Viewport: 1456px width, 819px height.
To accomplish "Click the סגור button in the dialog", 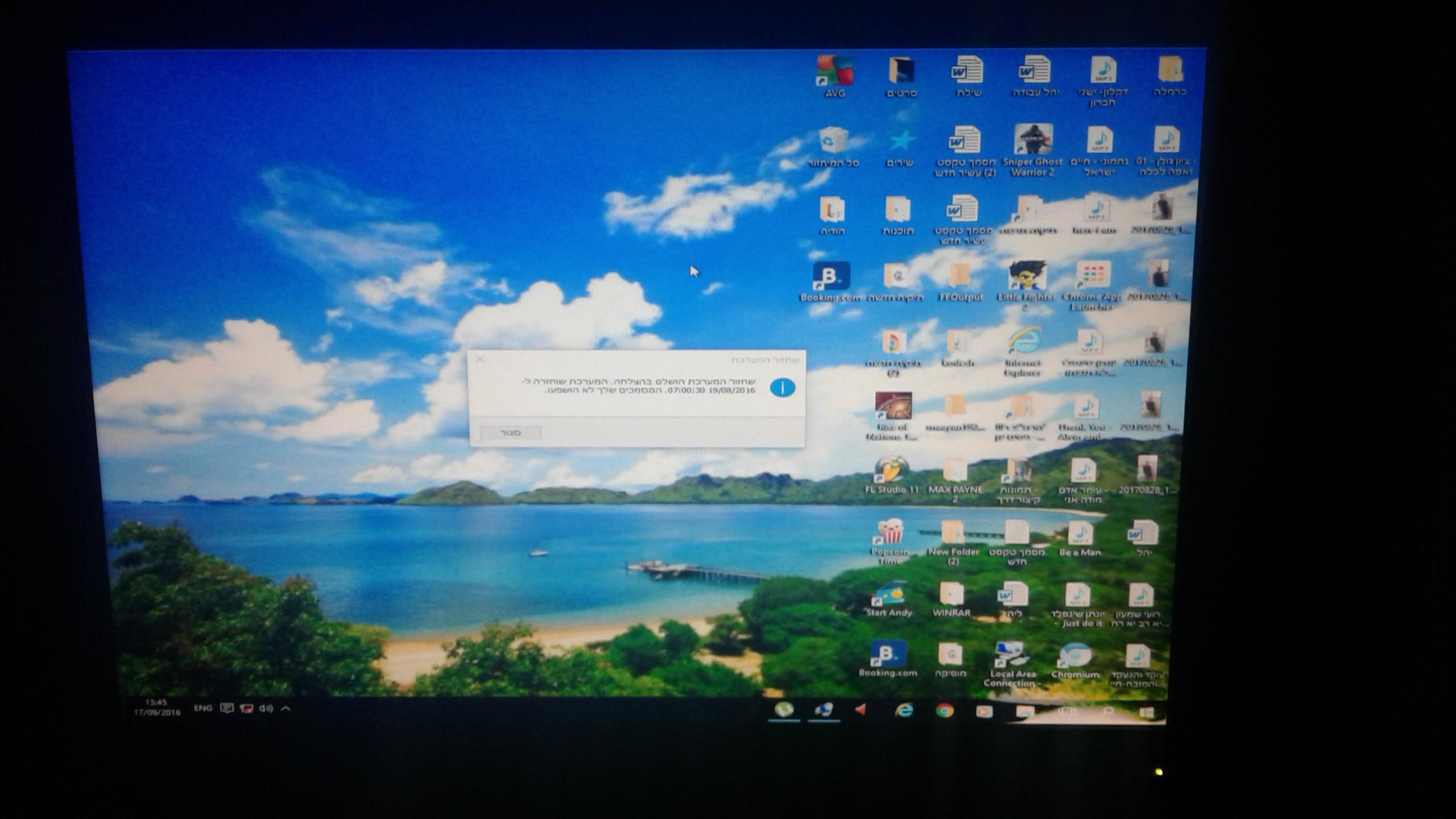I will point(510,432).
